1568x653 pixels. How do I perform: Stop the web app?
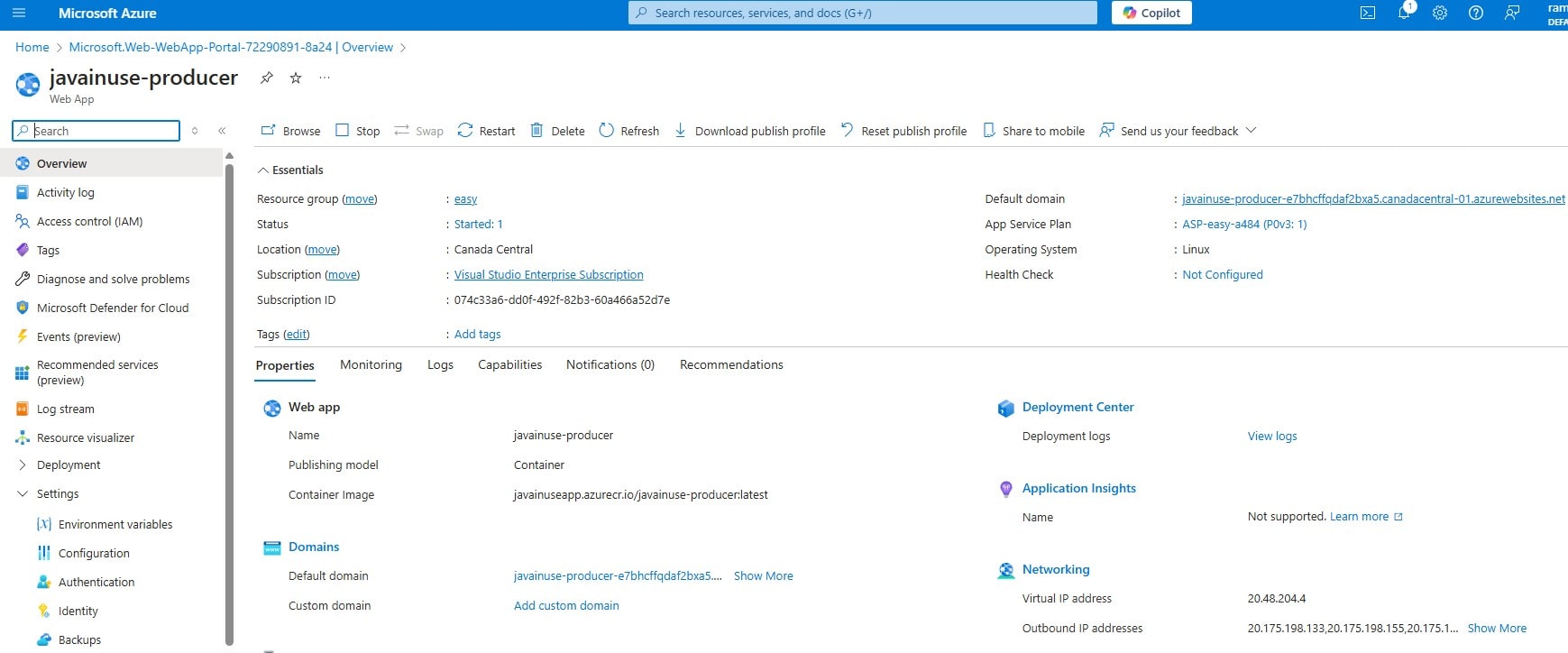pos(357,131)
